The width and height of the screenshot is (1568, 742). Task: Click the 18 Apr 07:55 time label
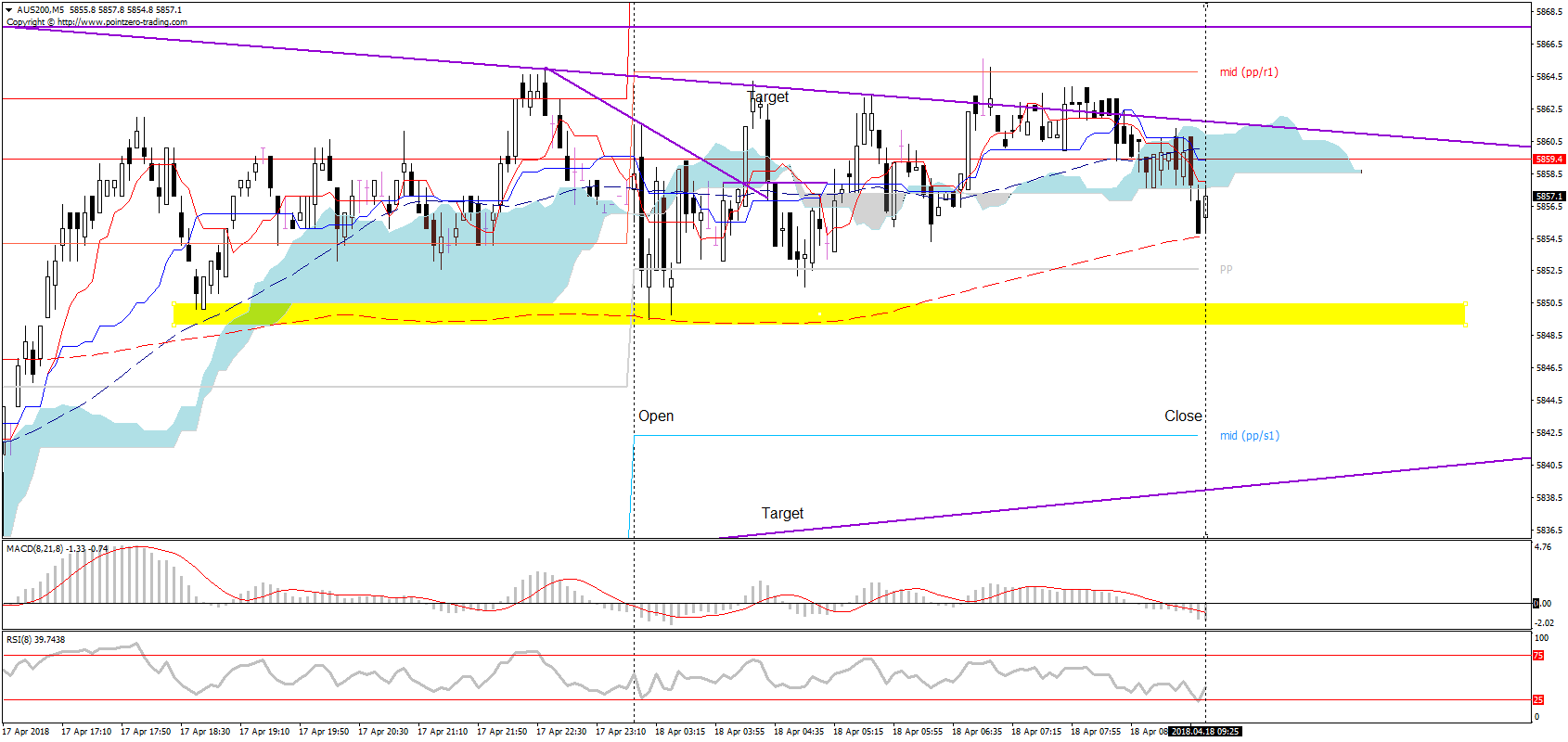[1096, 731]
